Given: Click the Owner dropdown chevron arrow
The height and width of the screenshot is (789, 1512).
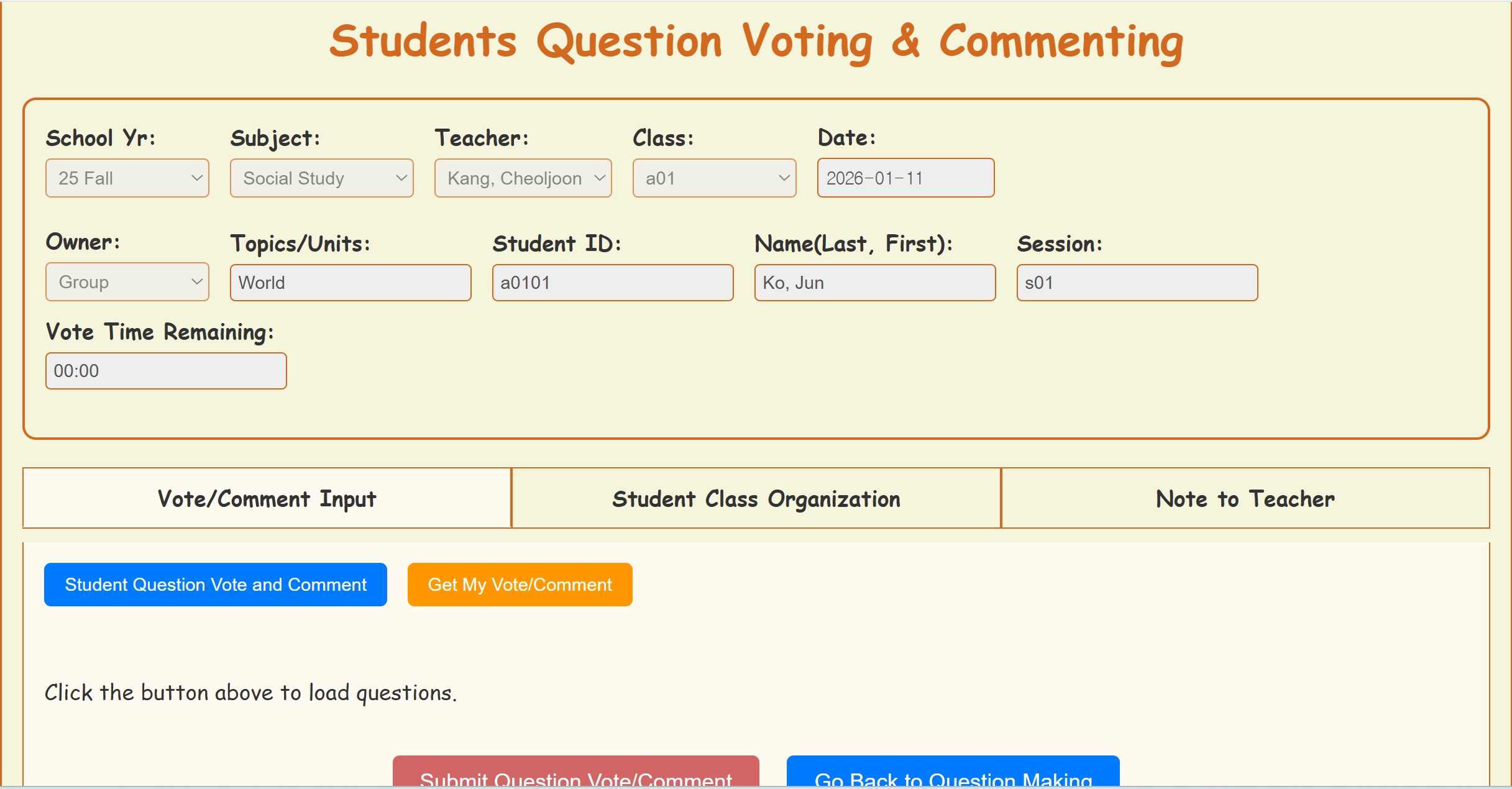Looking at the screenshot, I should point(197,282).
